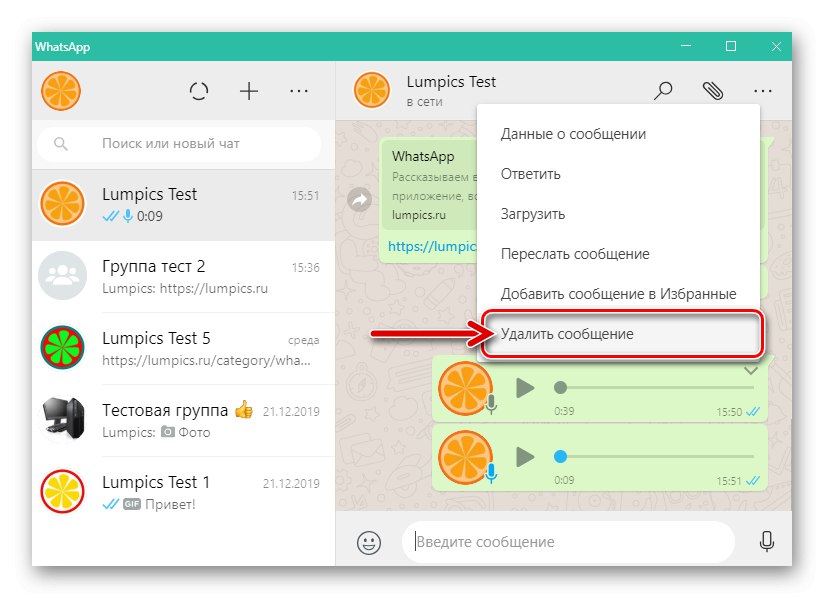Open the search in Lumpics Test chat

[x=662, y=90]
